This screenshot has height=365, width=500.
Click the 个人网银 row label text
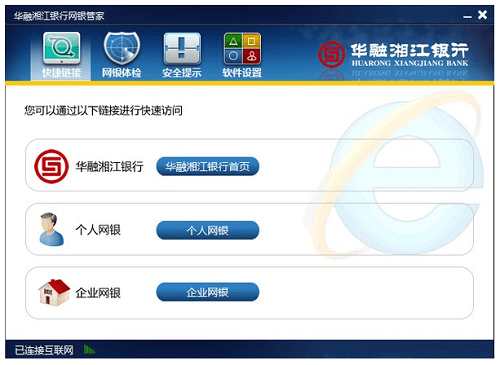coord(98,230)
